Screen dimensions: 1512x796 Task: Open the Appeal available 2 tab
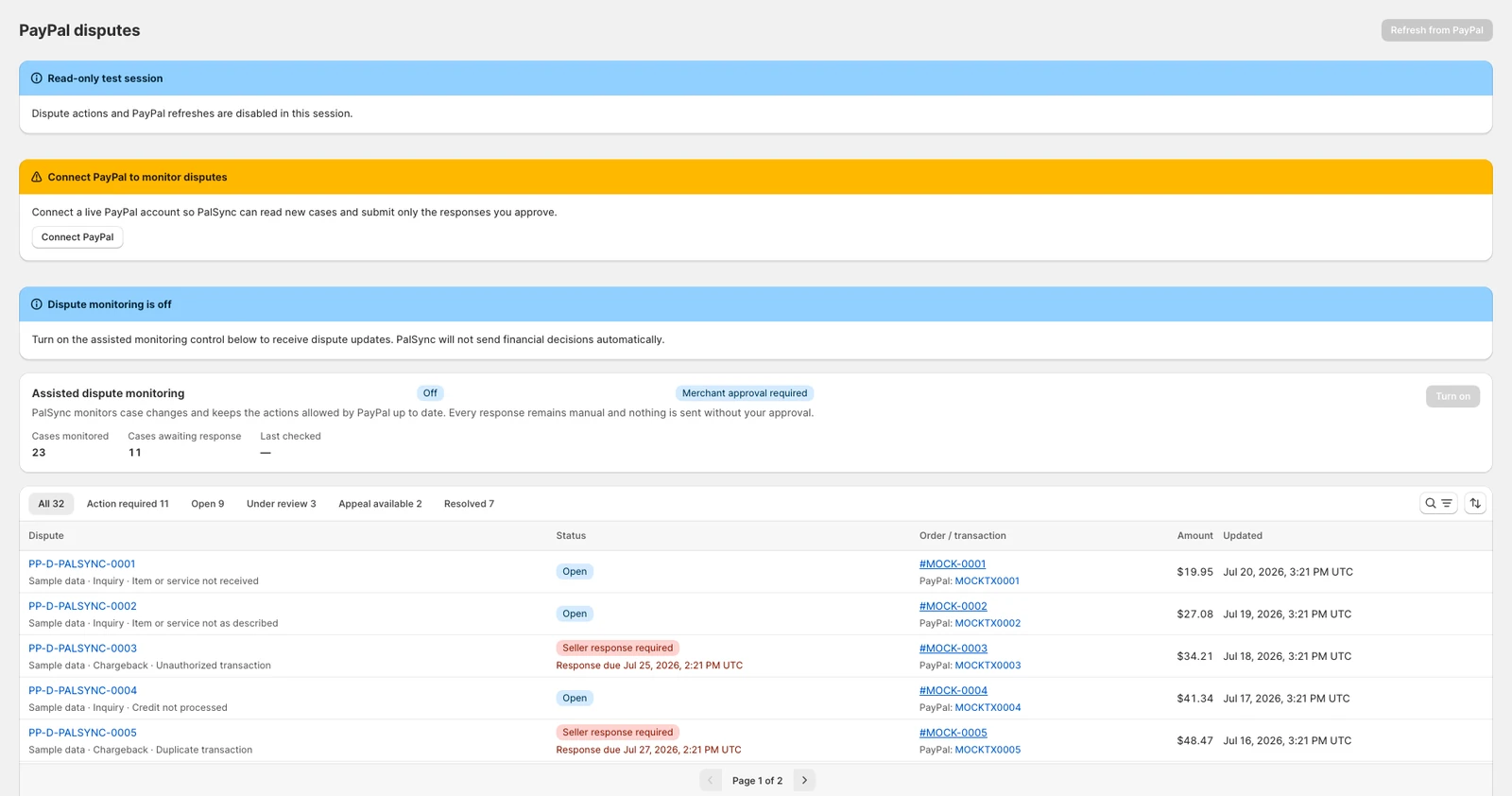[x=380, y=504]
